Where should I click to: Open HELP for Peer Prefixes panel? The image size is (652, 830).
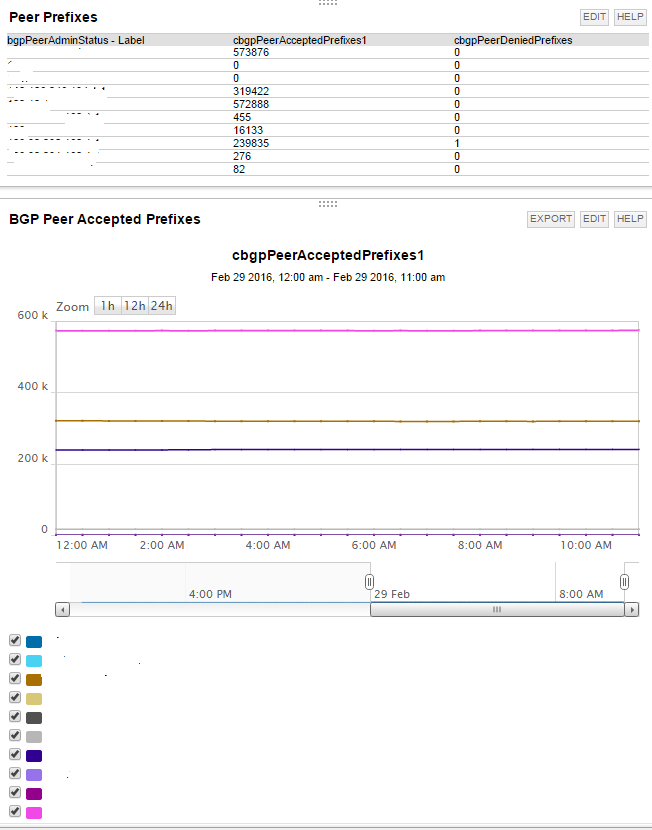coord(630,17)
